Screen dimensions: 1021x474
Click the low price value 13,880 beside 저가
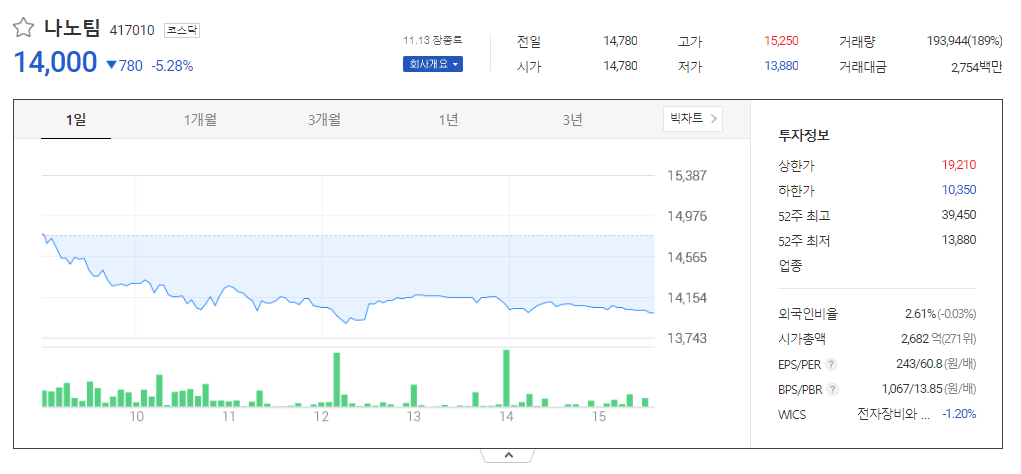pyautogui.click(x=781, y=66)
